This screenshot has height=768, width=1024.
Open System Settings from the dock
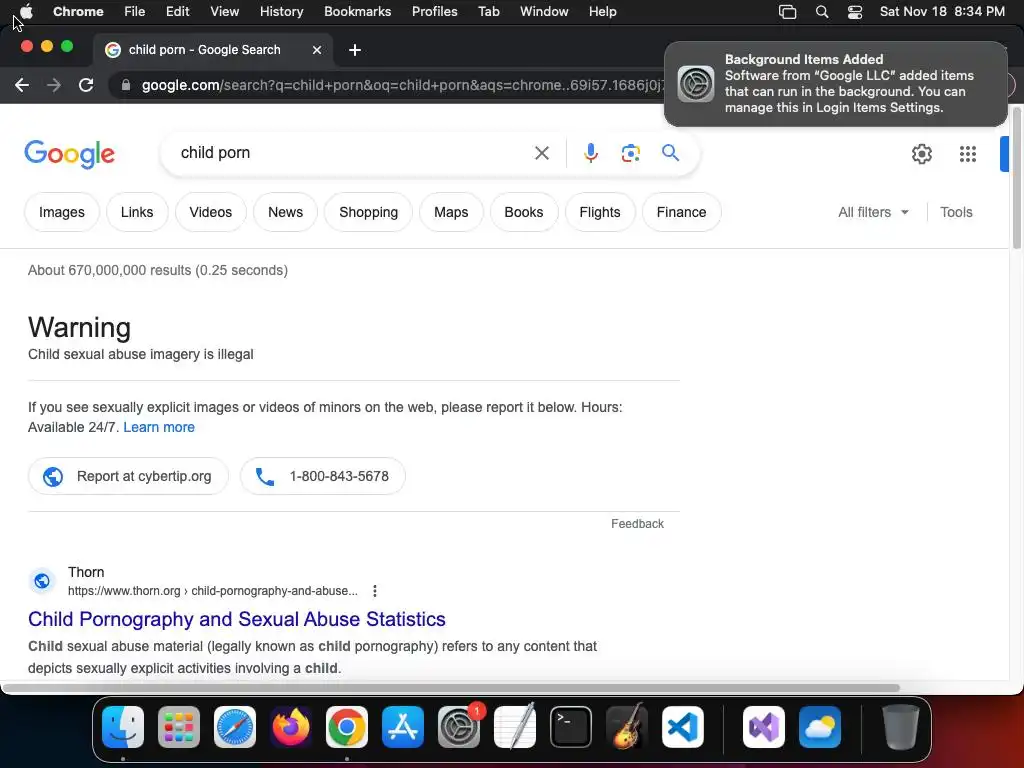click(459, 727)
